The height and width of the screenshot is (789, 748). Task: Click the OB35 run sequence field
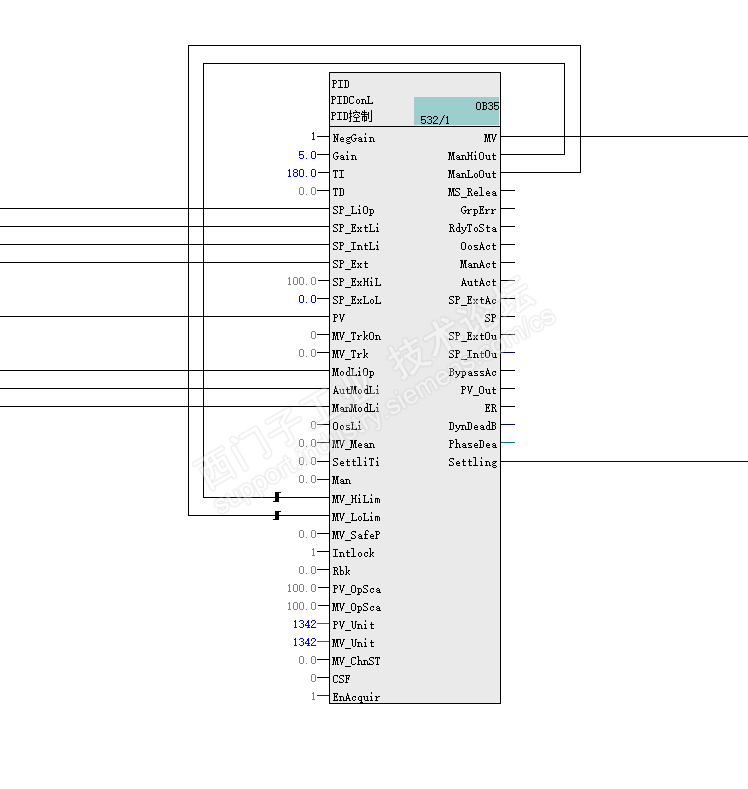click(487, 106)
